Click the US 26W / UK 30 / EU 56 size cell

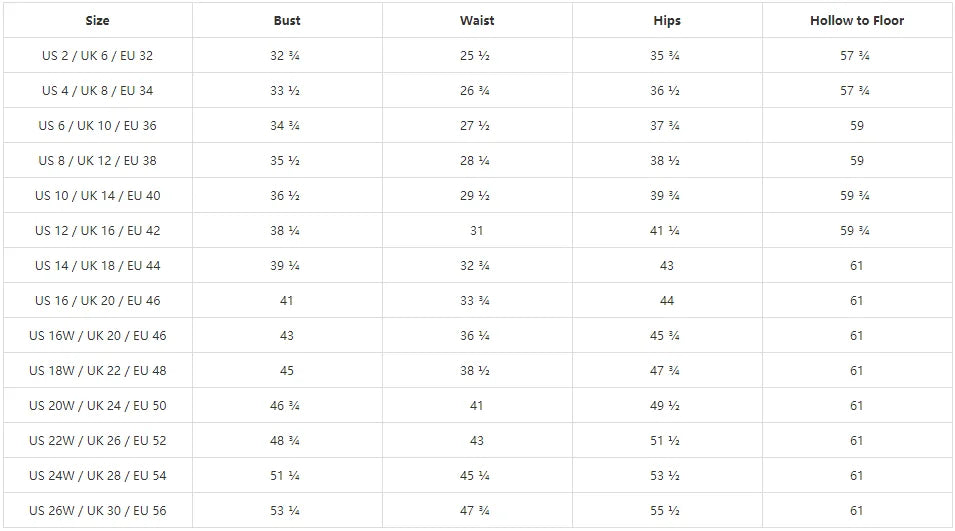coord(98,511)
